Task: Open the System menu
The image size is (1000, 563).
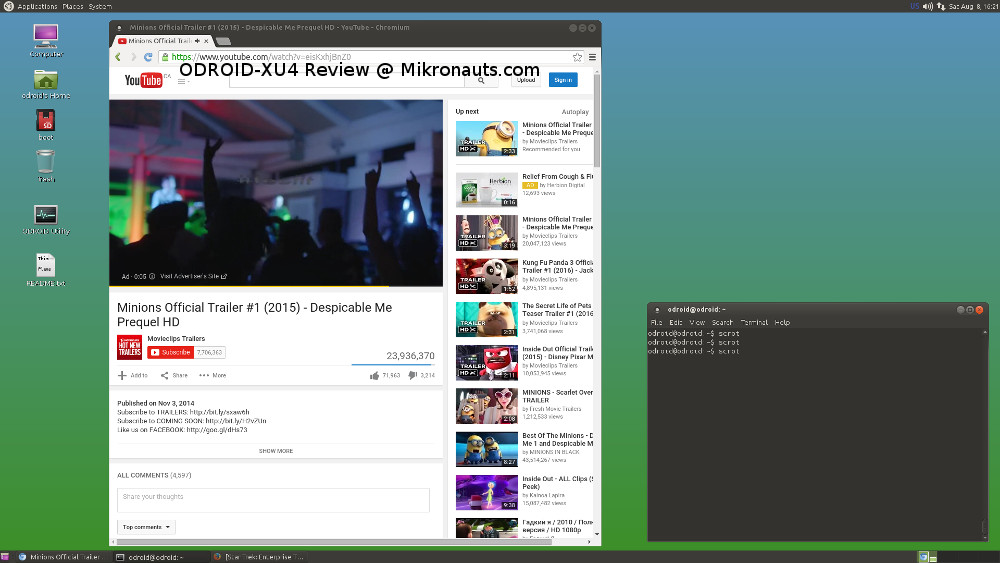Action: 100,6
